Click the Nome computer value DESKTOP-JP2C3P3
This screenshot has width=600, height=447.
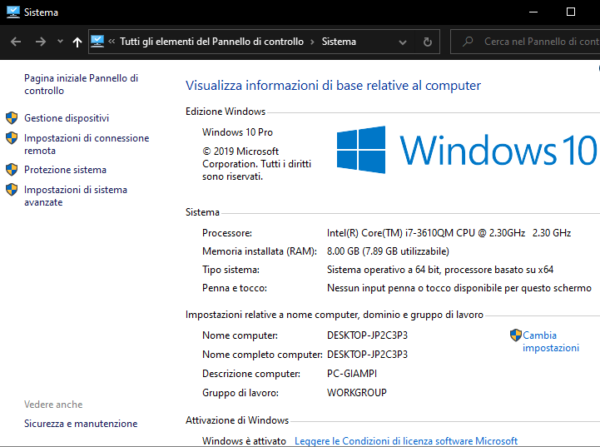pyautogui.click(x=367, y=335)
